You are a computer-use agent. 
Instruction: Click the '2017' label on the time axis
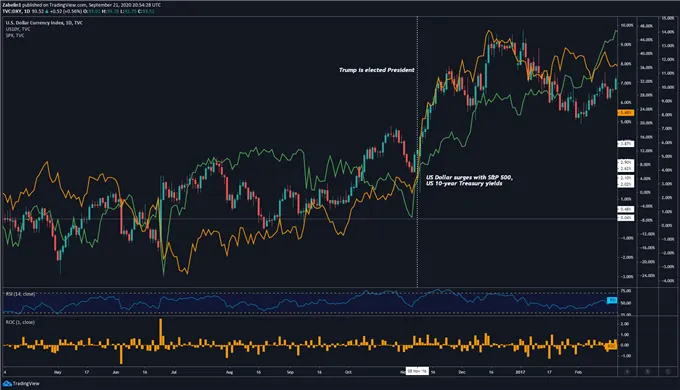[520, 372]
